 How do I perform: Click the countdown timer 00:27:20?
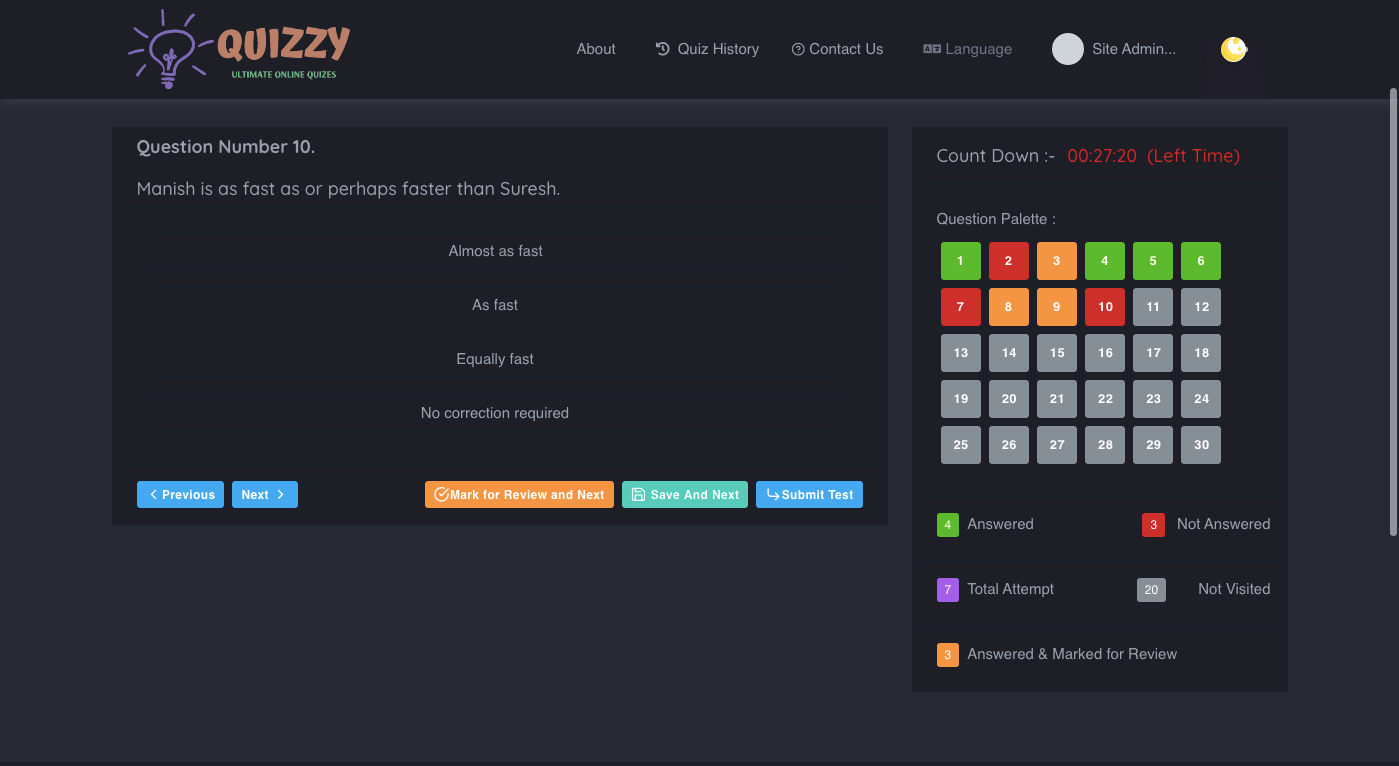click(x=1102, y=156)
